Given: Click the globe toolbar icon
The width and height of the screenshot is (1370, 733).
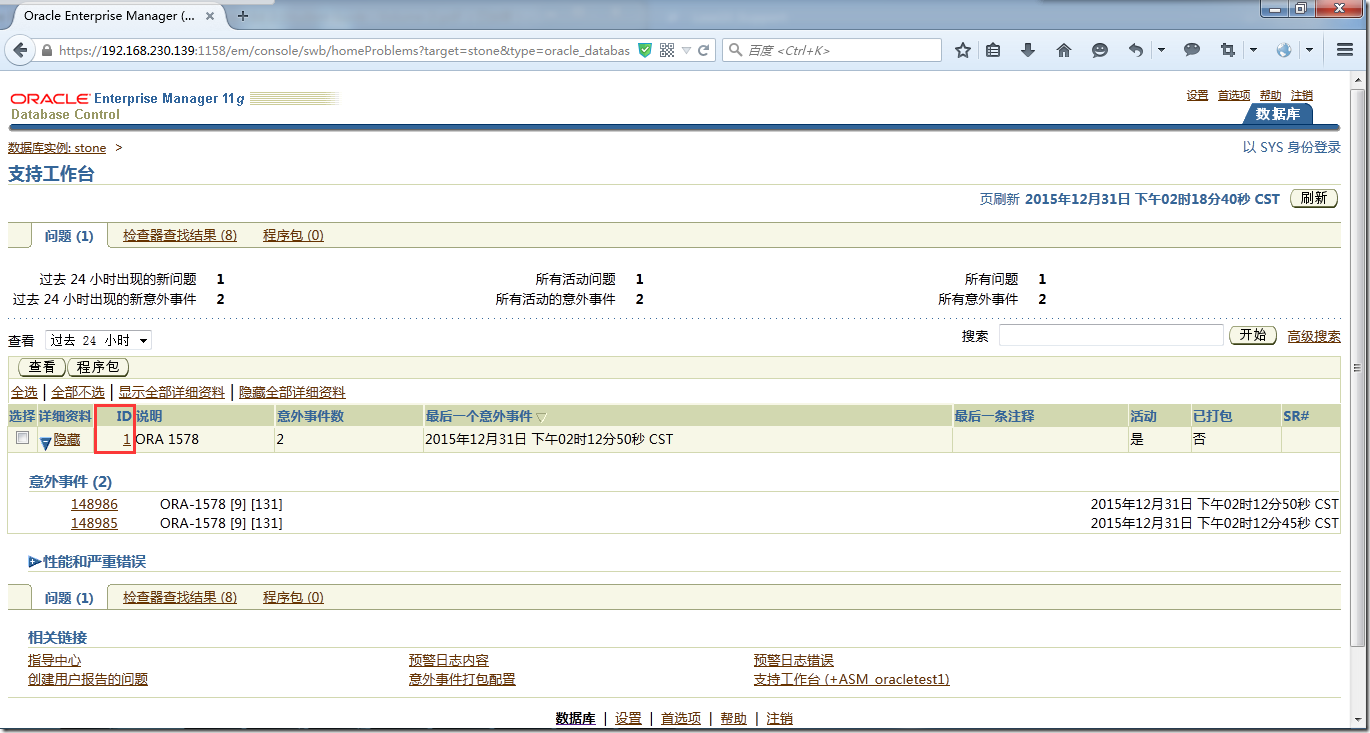Looking at the screenshot, I should click(x=1284, y=50).
